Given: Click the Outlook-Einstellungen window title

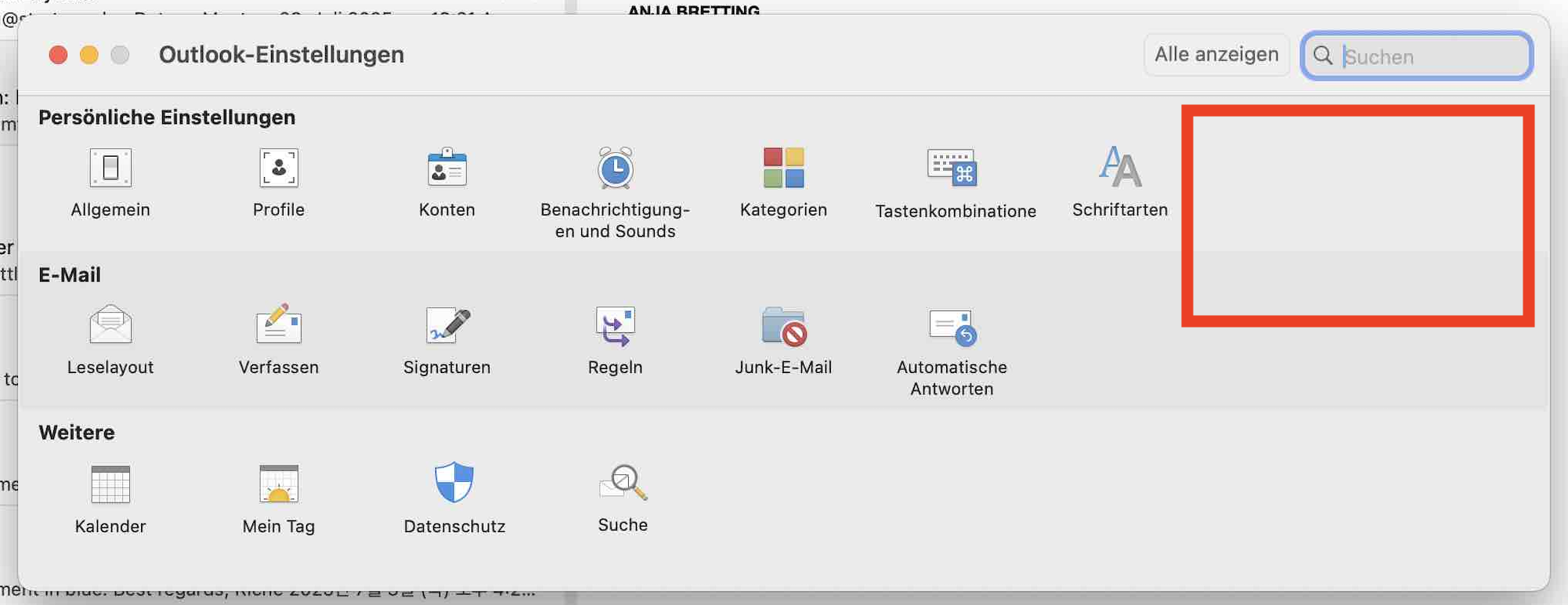Looking at the screenshot, I should click(x=281, y=55).
